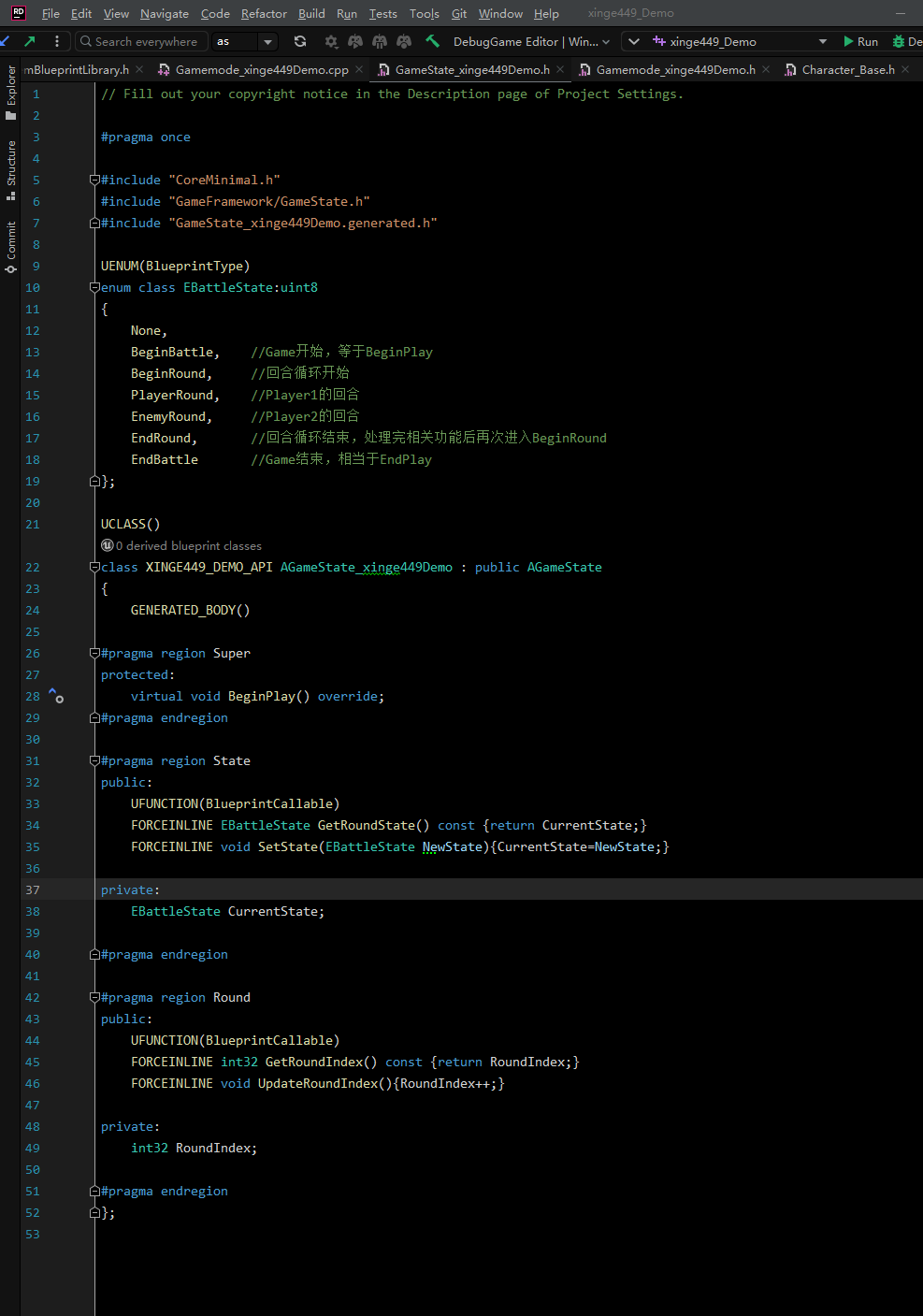Click the first Unreal gamepad icon

pyautogui.click(x=355, y=41)
